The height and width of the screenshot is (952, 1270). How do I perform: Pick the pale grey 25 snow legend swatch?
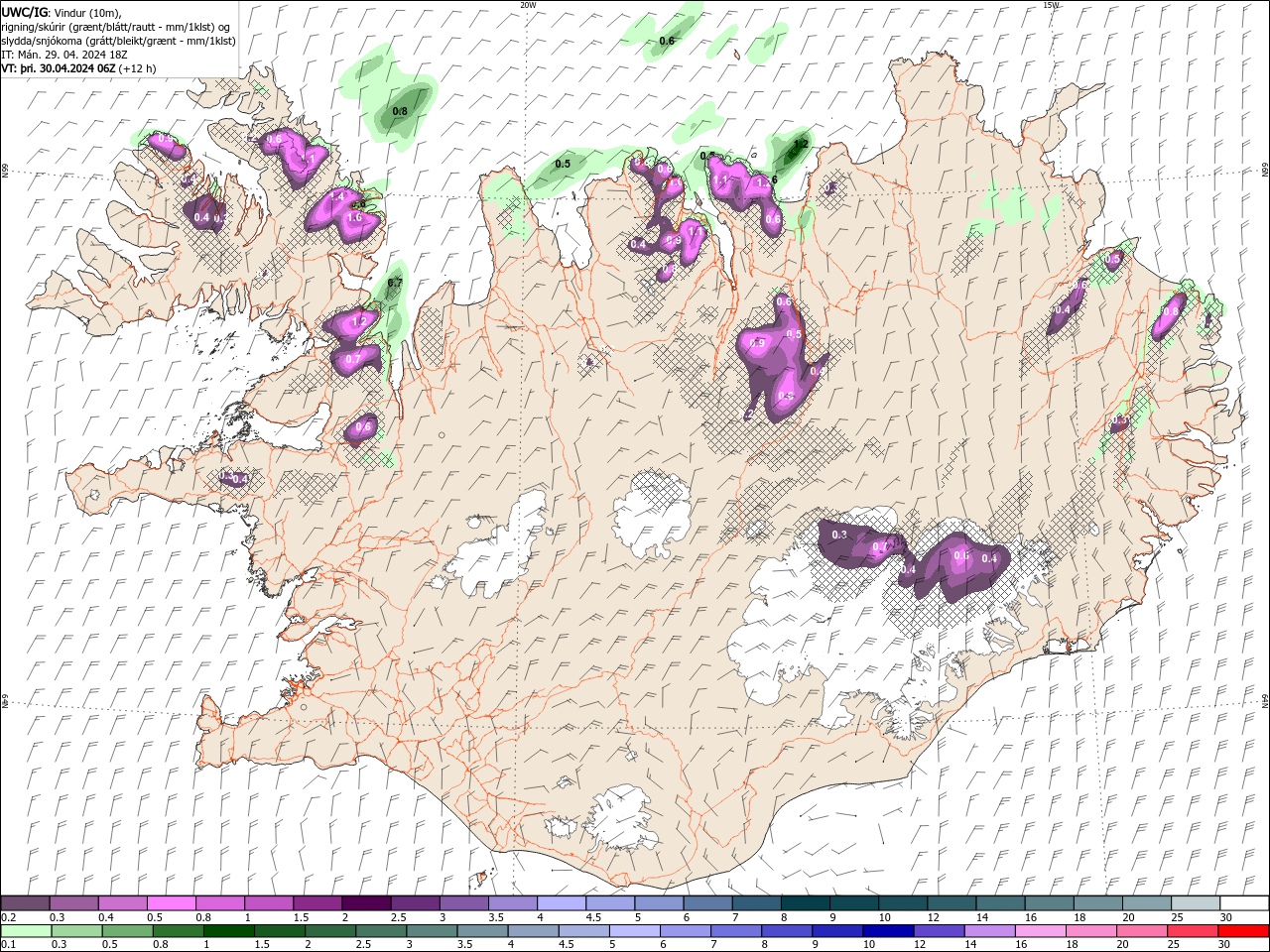(1195, 903)
